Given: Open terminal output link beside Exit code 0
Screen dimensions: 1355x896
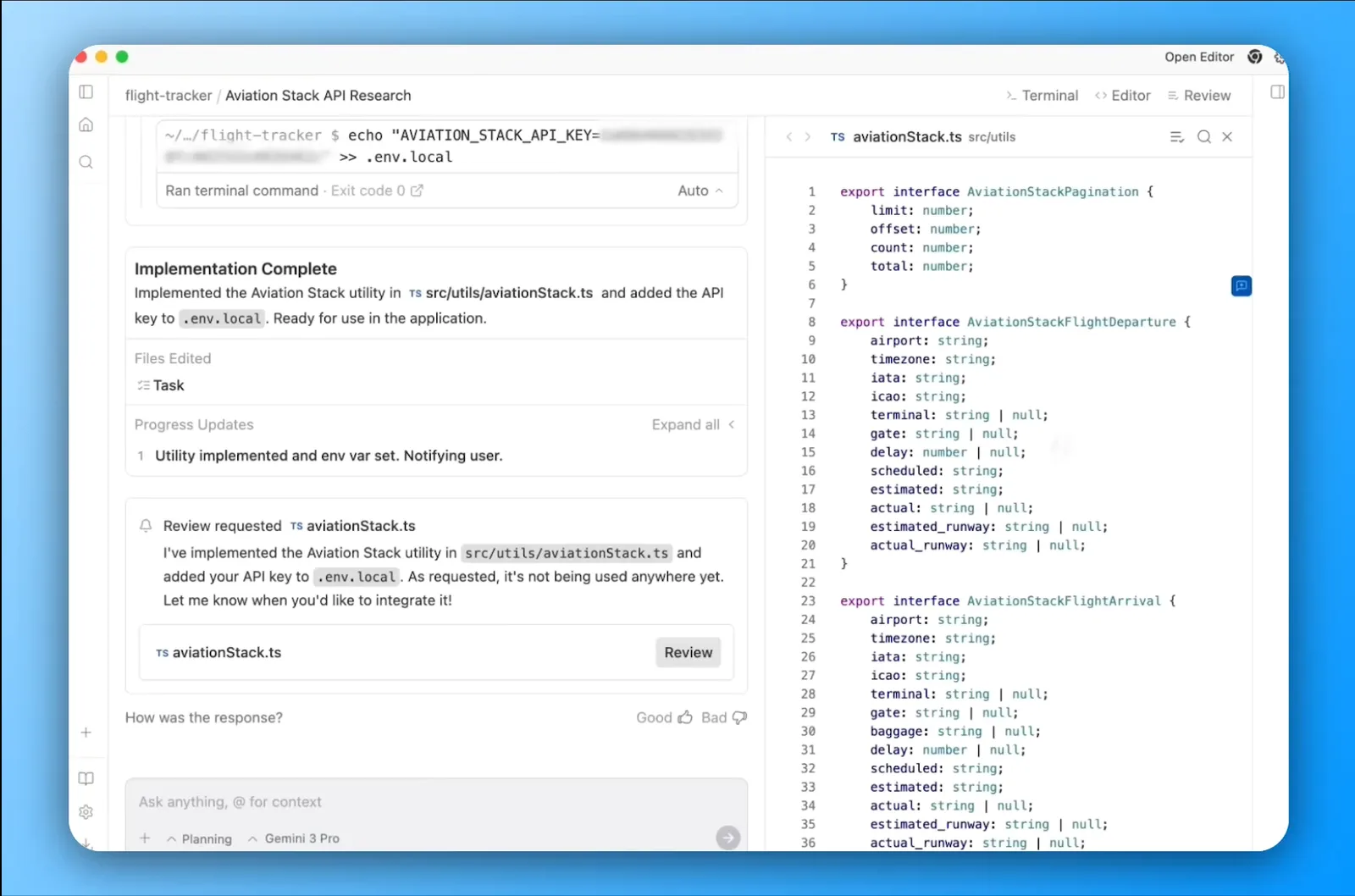Looking at the screenshot, I should [x=417, y=191].
